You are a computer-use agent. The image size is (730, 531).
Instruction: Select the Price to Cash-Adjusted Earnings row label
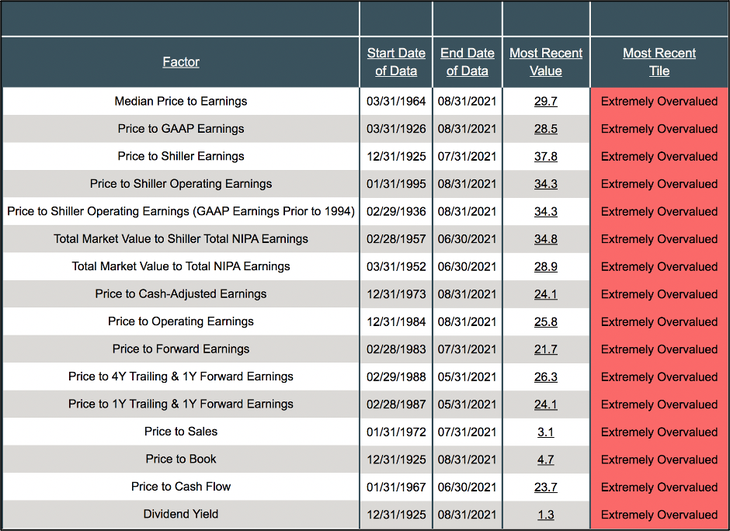(x=181, y=294)
